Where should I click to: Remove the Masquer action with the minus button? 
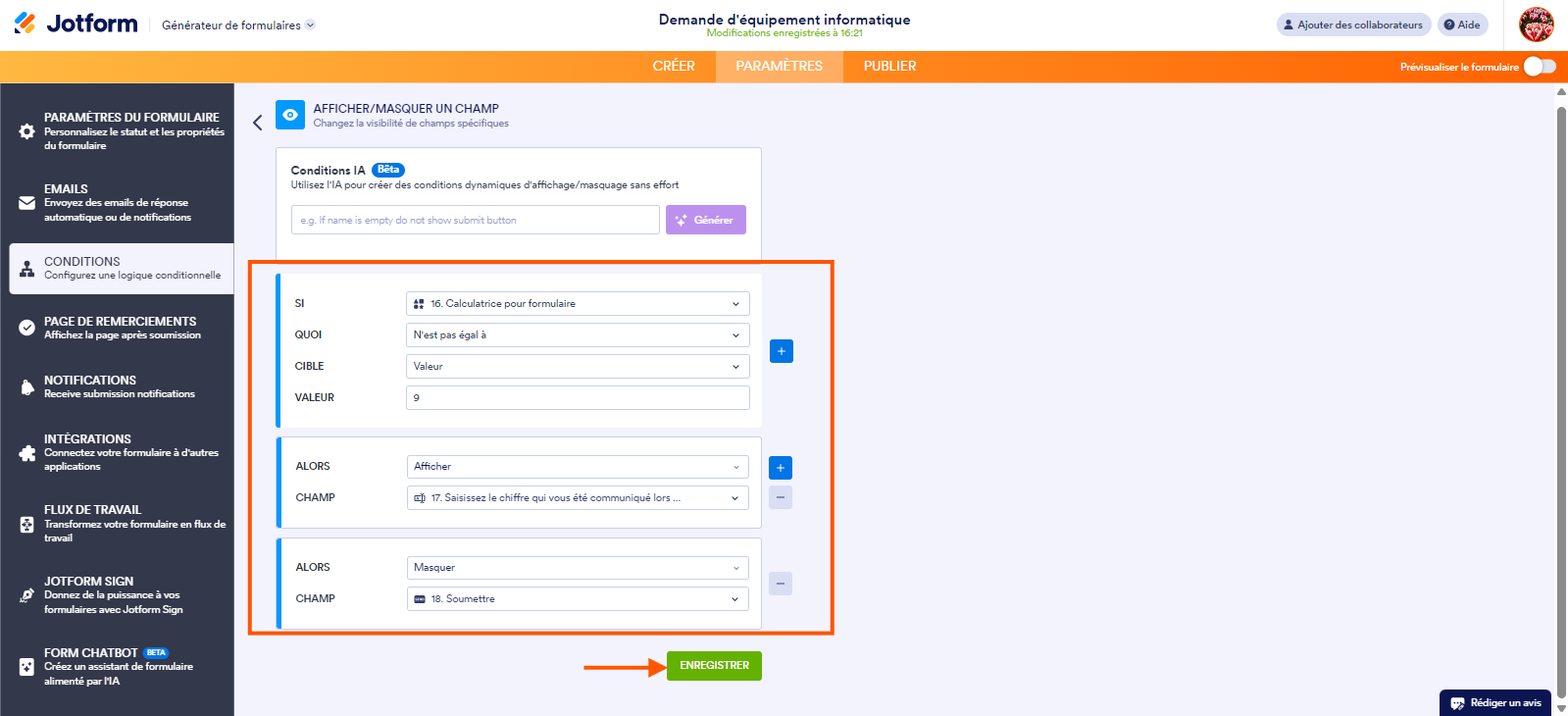(781, 584)
